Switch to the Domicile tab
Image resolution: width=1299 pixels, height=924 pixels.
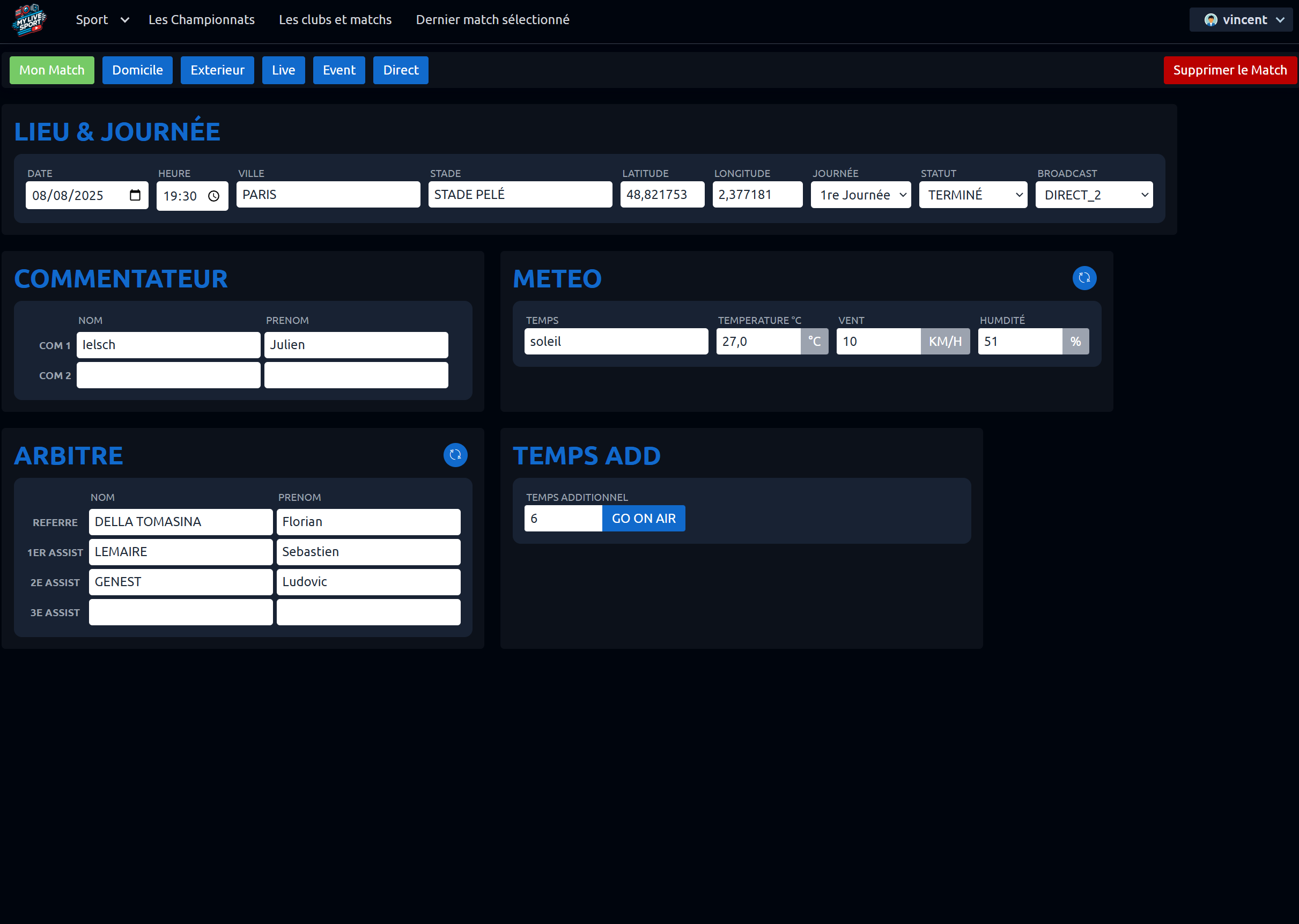point(137,70)
